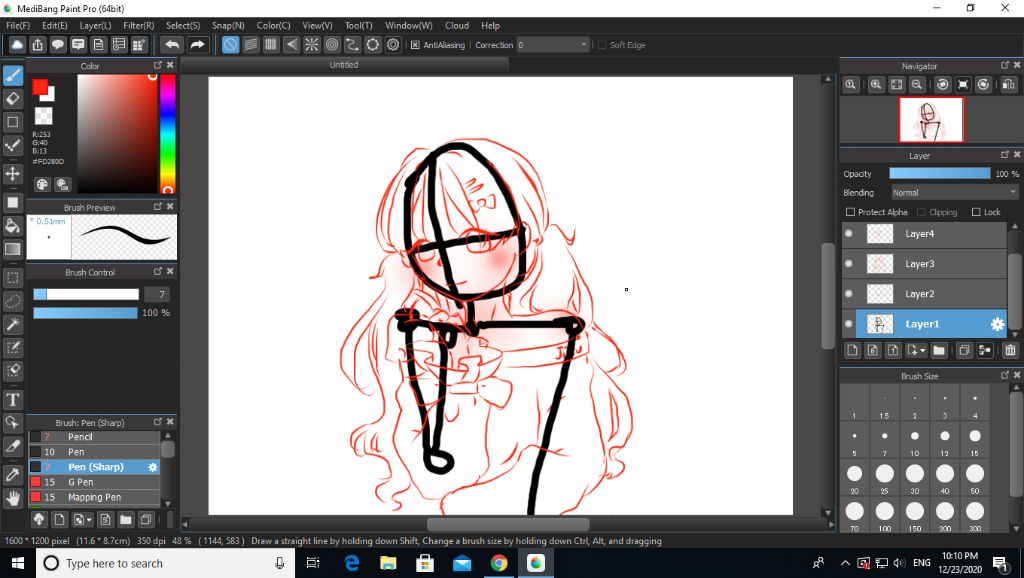
Task: Select the Bucket fill tool
Action: (12, 226)
